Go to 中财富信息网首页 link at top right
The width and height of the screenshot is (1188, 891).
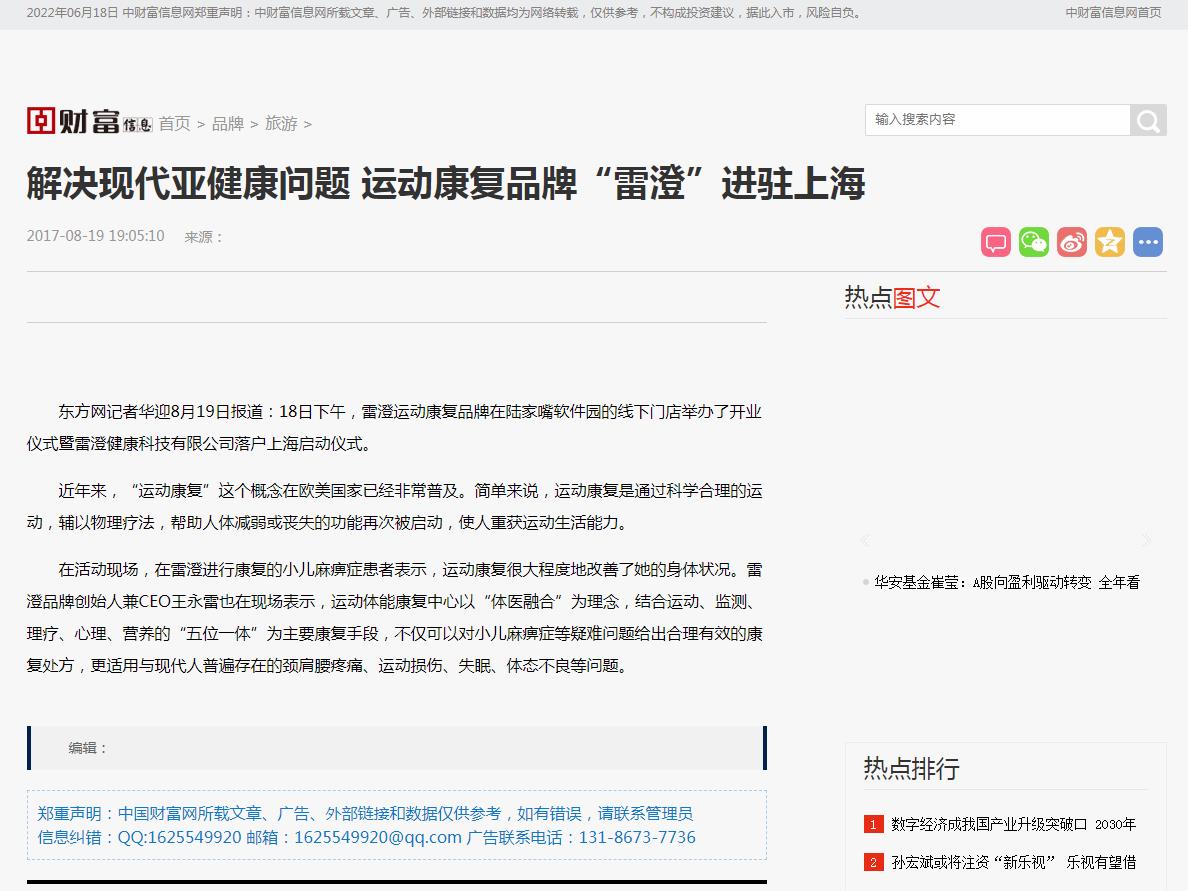(x=1113, y=13)
